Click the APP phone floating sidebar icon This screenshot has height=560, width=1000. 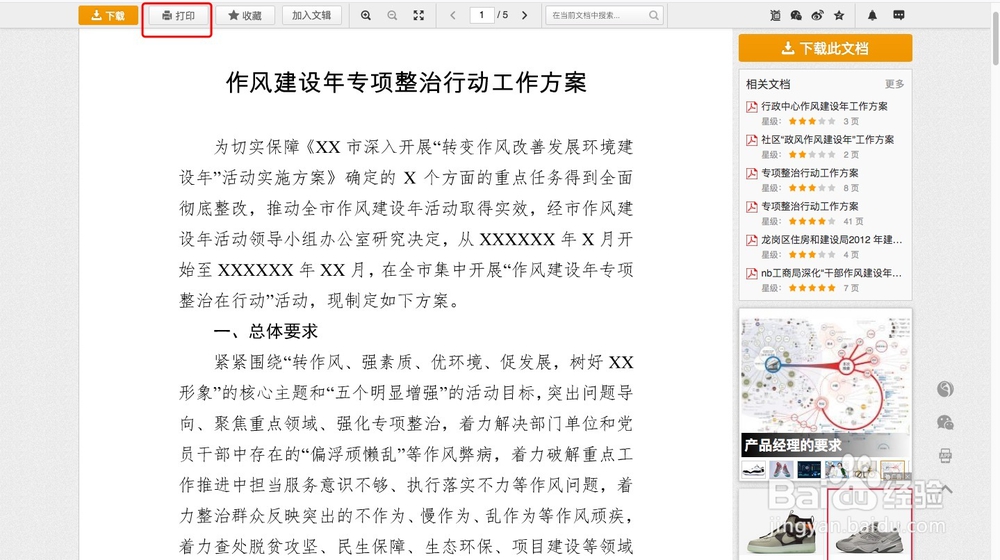945,455
